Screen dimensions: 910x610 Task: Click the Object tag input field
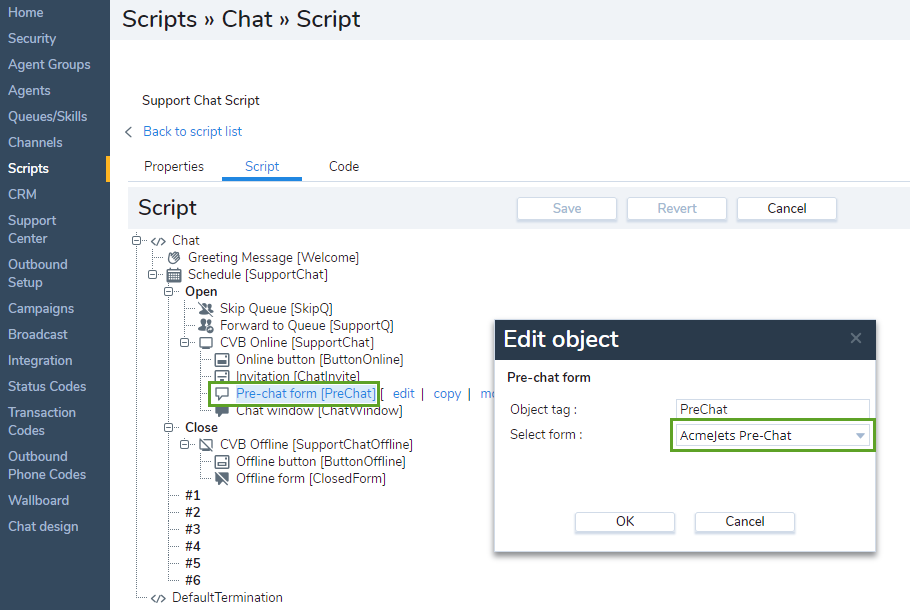coord(772,409)
